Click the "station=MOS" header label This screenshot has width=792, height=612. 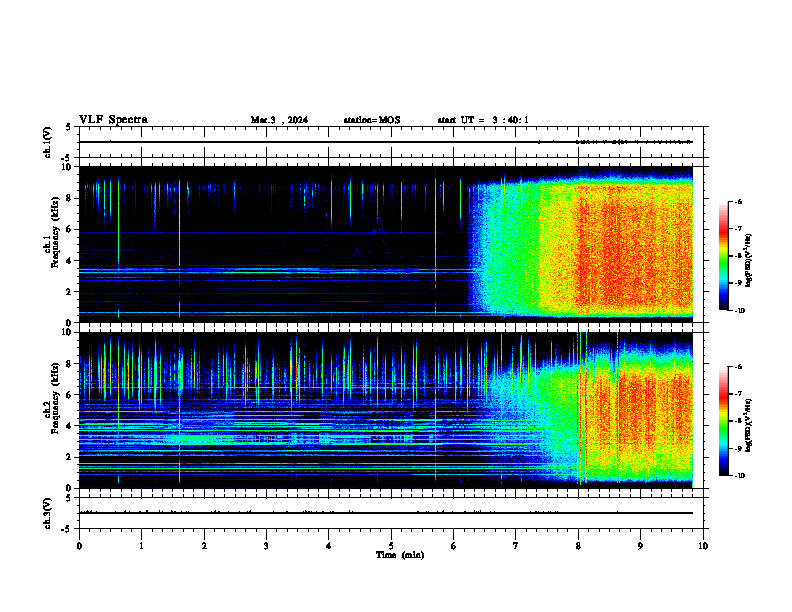pos(372,120)
